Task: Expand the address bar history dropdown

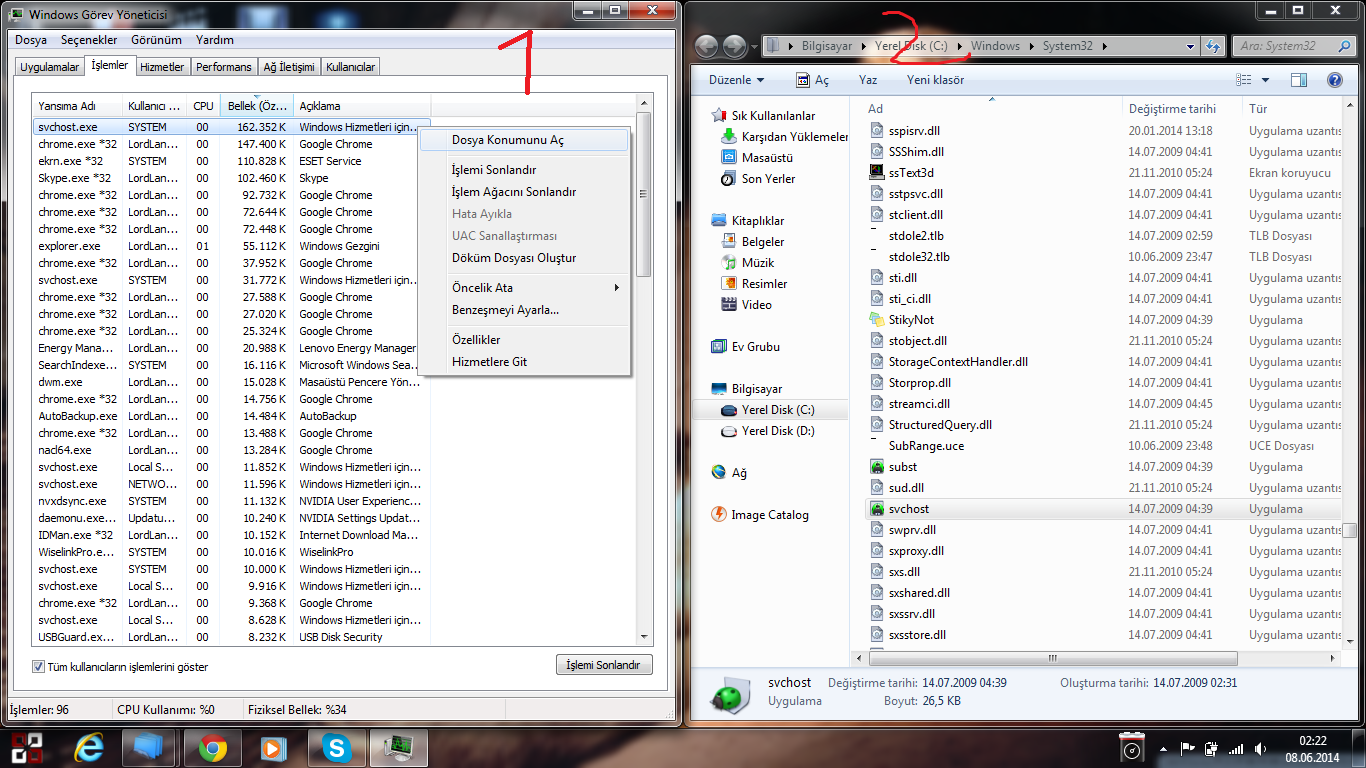Action: pyautogui.click(x=1190, y=46)
